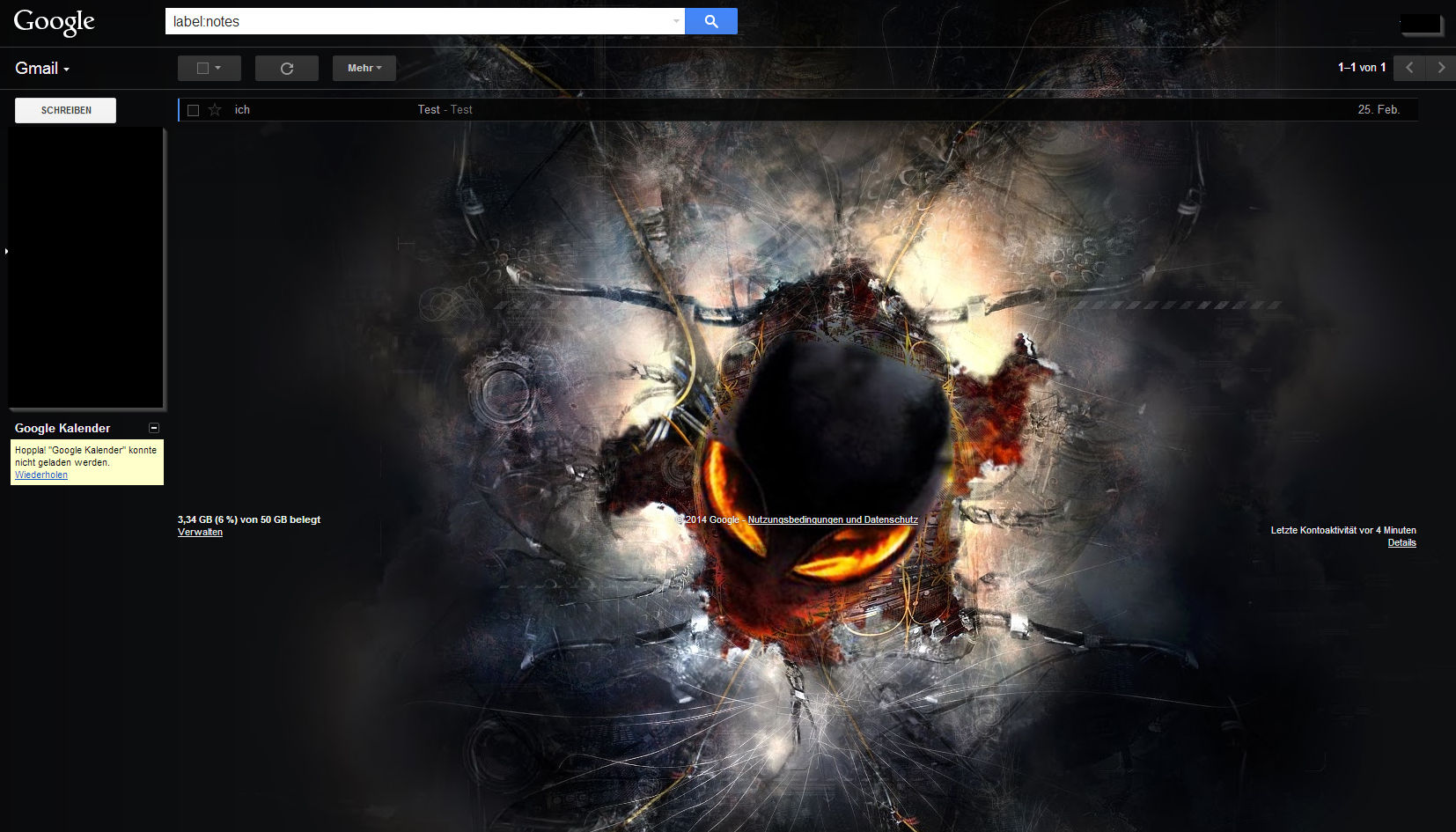The image size is (1456, 832).
Task: Click the Google Kalender heading
Action: [63, 428]
